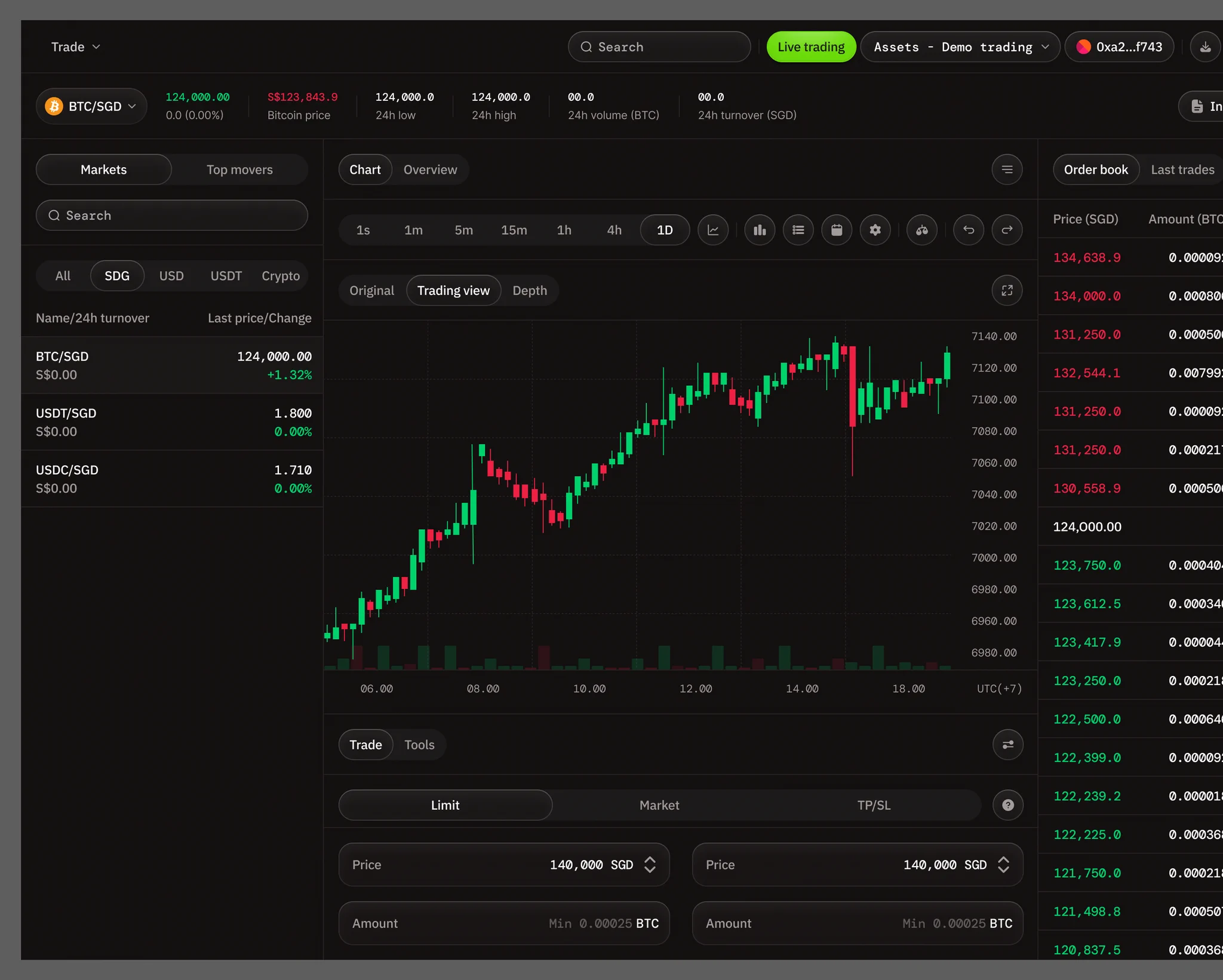Click the trade panel swap settings icon
The height and width of the screenshot is (980, 1223).
click(1008, 745)
